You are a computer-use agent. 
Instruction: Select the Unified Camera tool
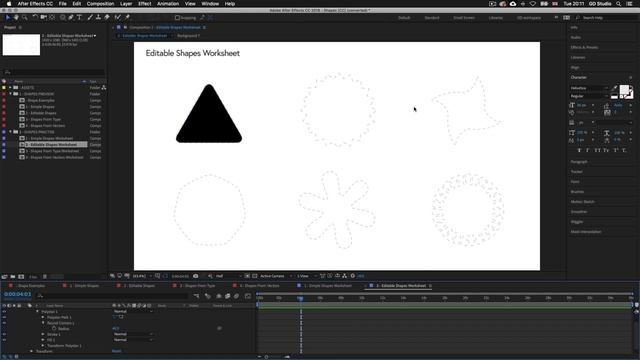pyautogui.click(x=44, y=18)
